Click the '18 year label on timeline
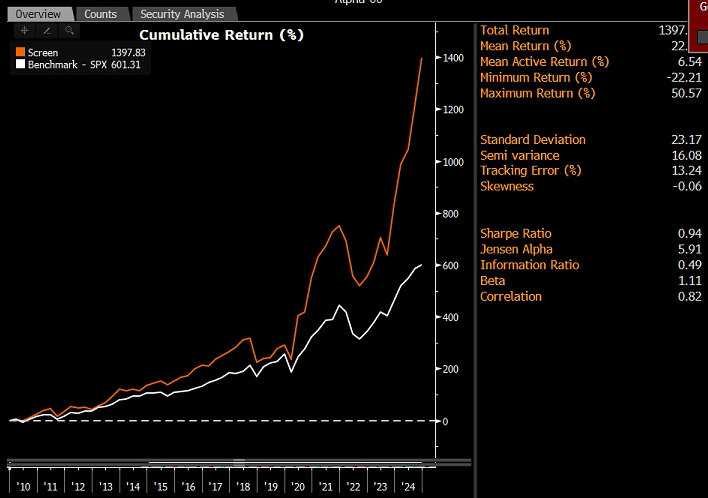708x498 pixels. (243, 487)
